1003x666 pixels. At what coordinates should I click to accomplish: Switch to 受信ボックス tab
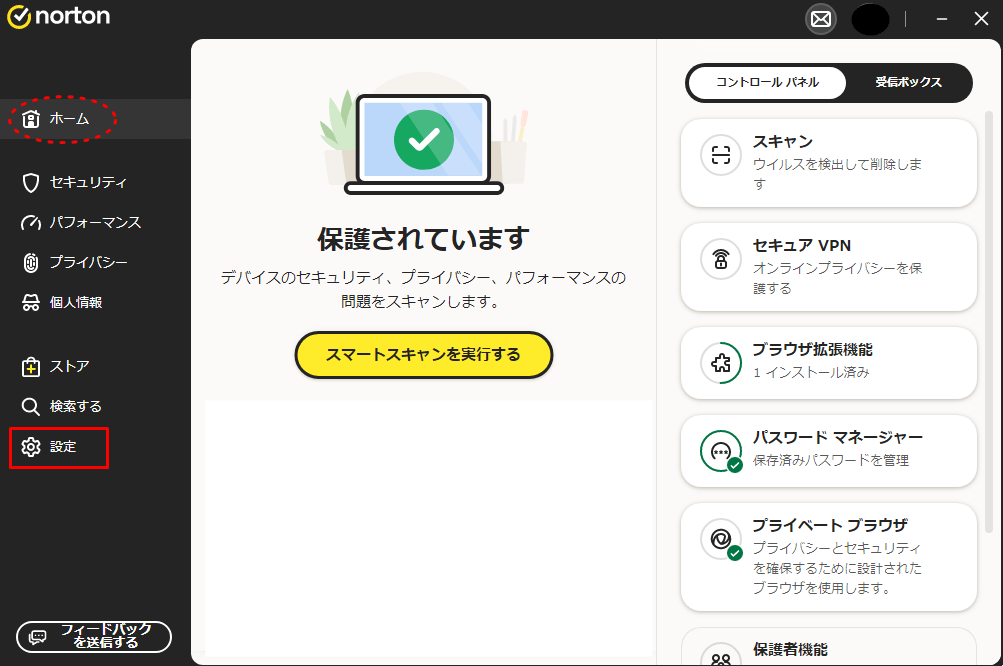[x=908, y=83]
